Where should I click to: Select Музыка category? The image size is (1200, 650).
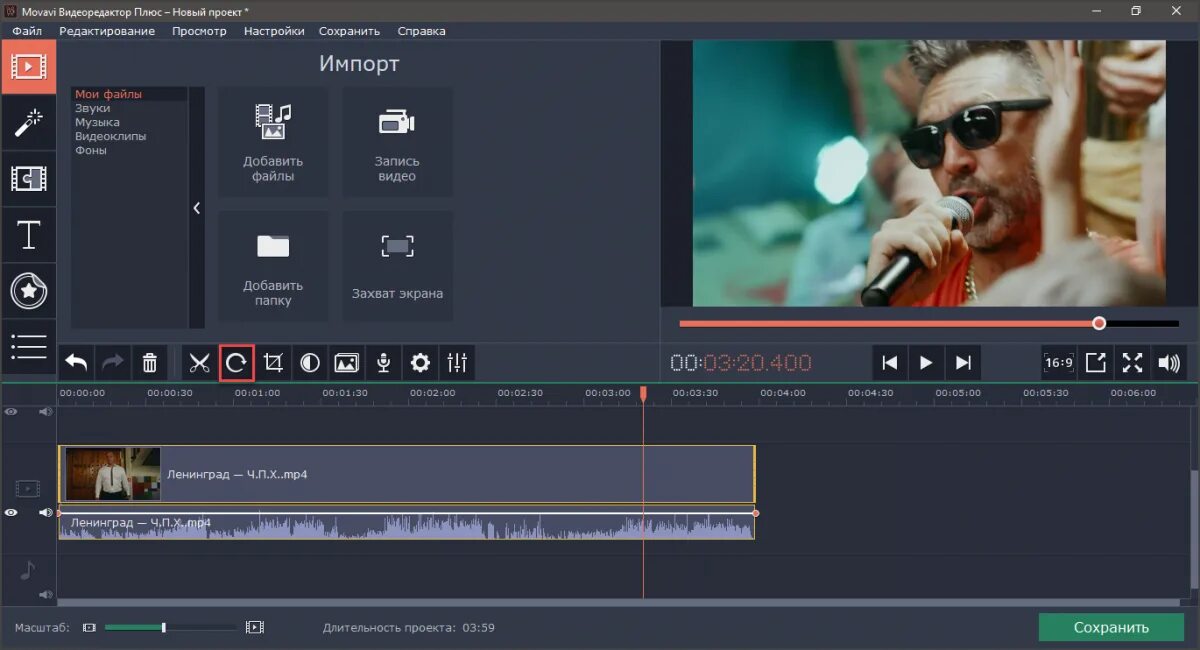(97, 122)
